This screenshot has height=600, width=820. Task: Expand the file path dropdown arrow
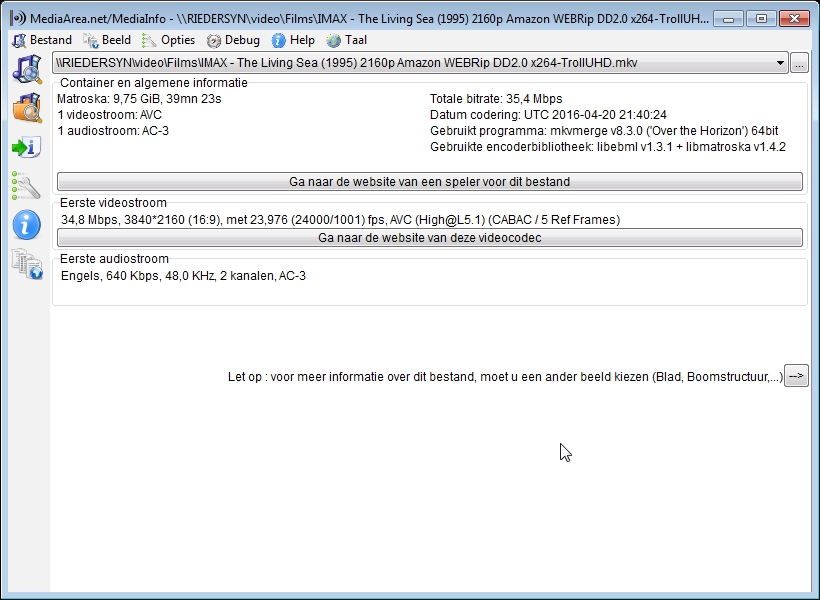click(x=780, y=63)
